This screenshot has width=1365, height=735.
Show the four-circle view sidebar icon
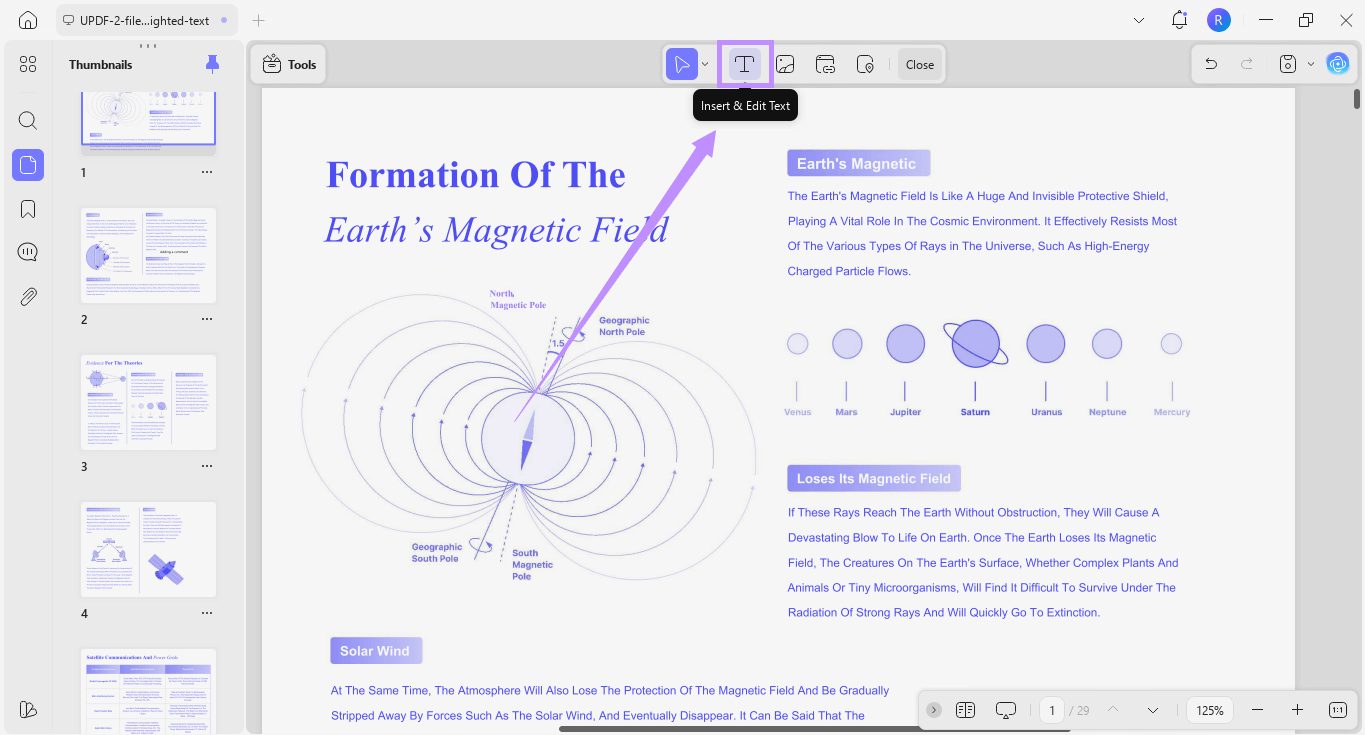pos(28,64)
